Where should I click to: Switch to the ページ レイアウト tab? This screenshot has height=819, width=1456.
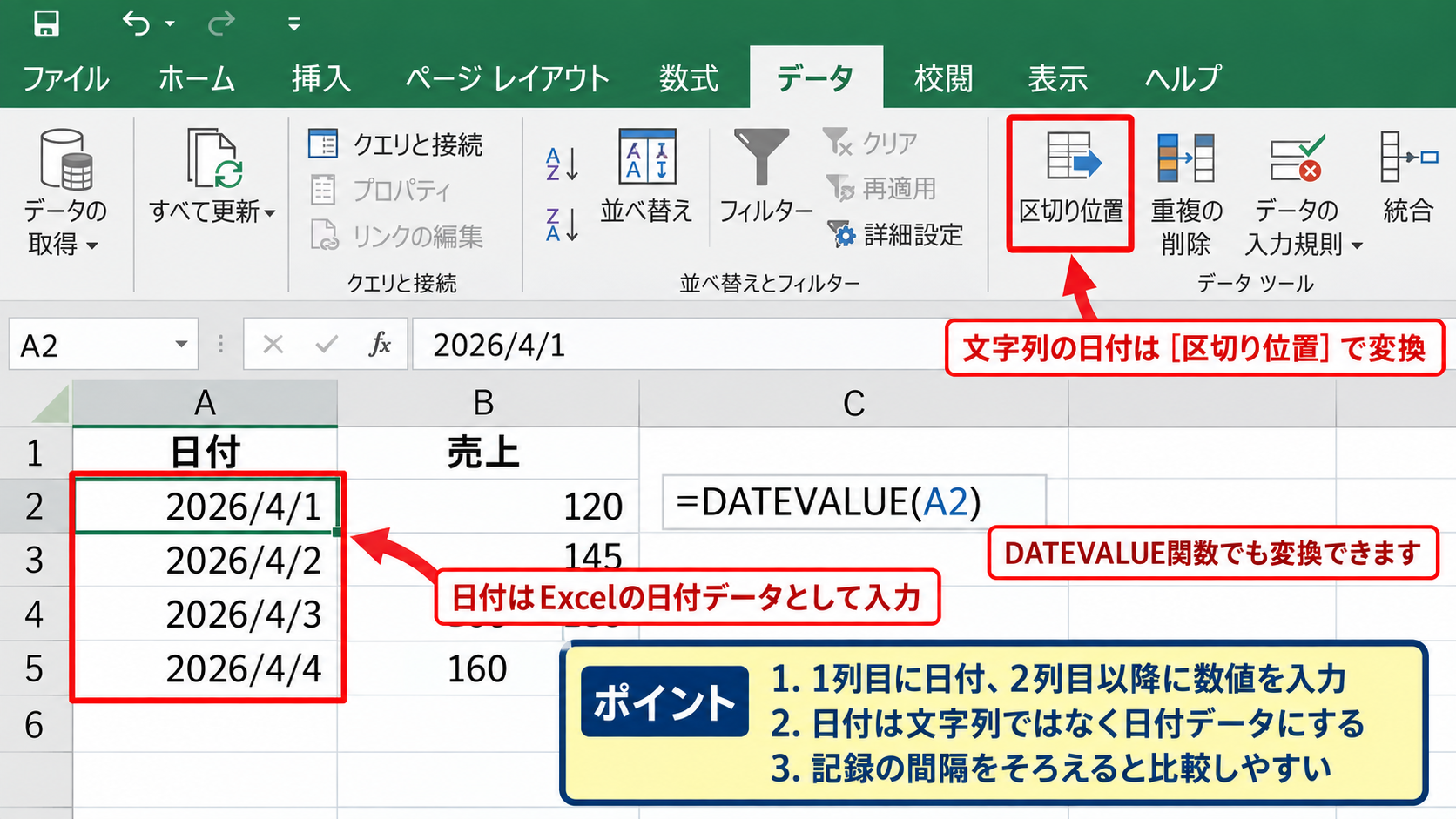coord(508,79)
